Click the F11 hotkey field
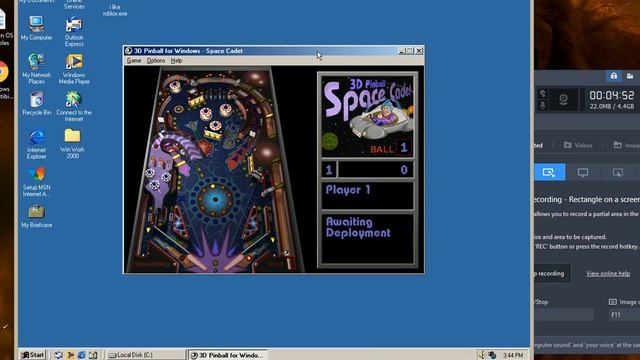 [x=624, y=315]
